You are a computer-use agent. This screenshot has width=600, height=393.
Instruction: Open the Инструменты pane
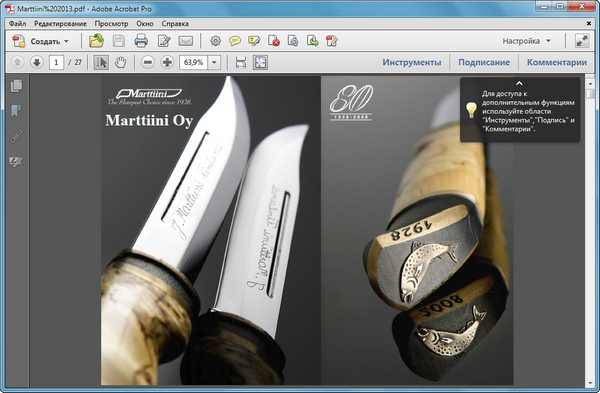click(x=412, y=62)
